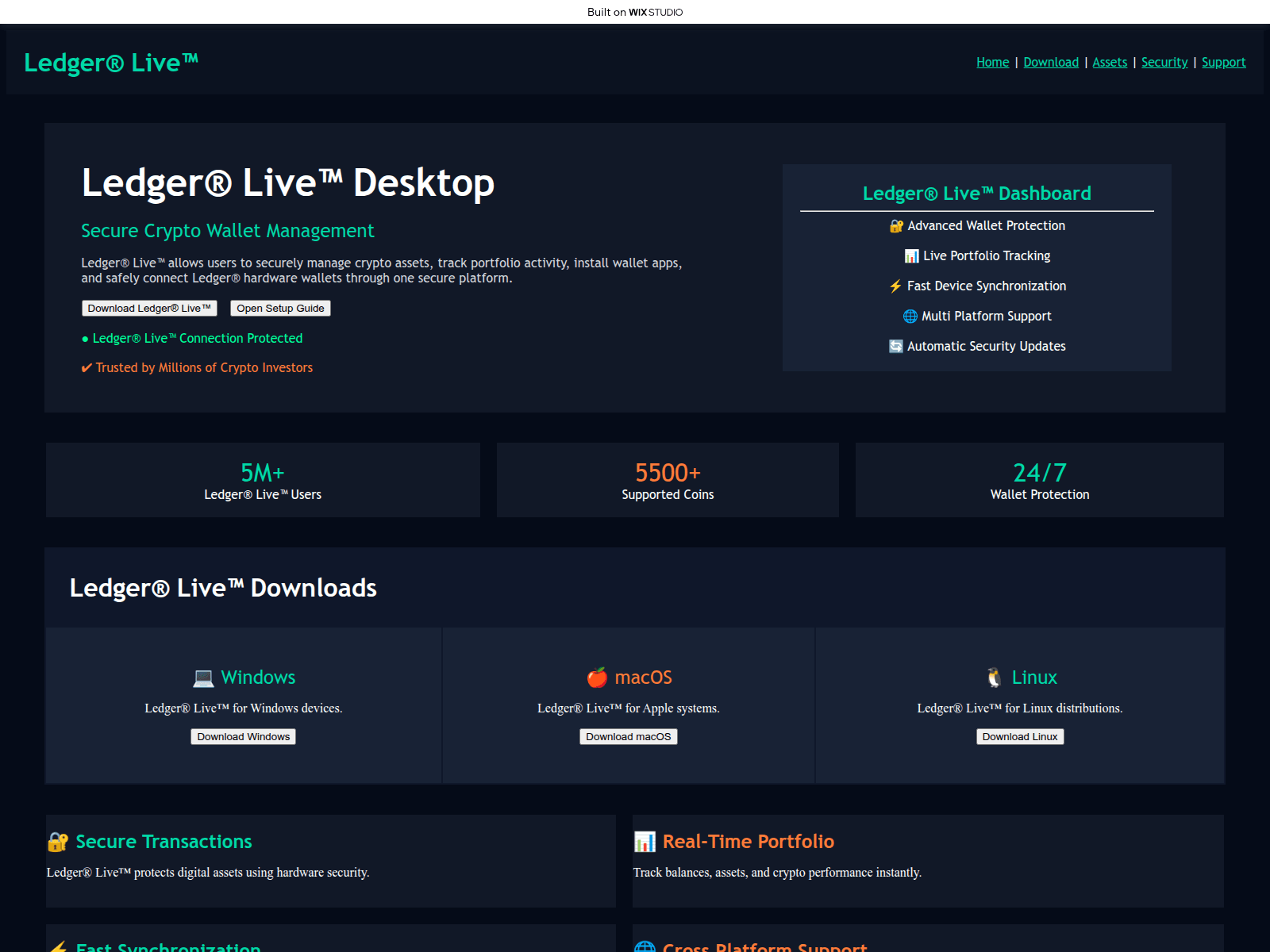
Task: Click 'Ledger® Live™ for Apple systems.' text
Action: tap(629, 708)
